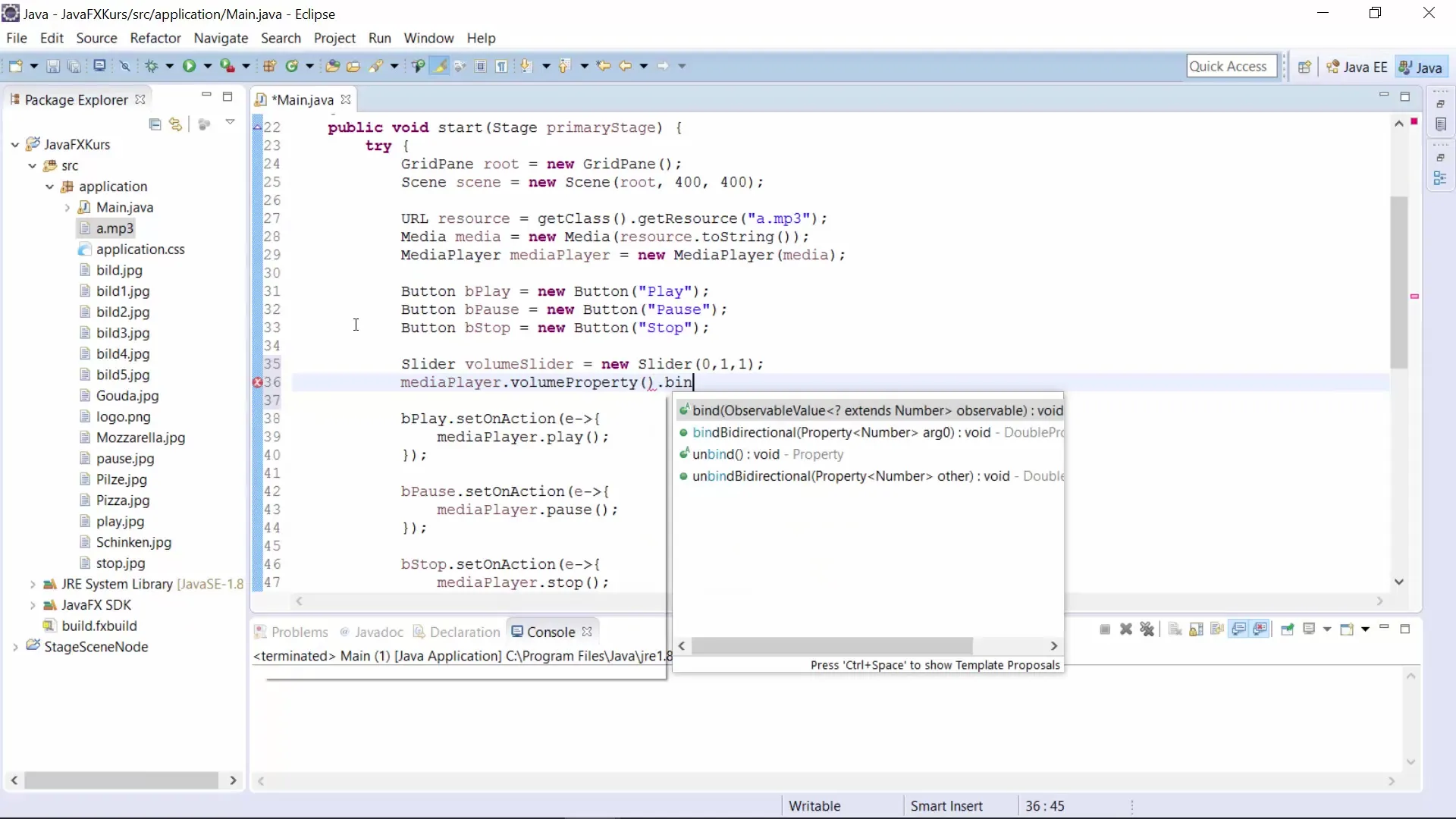Screen dimensions: 1456x819
Task: Switch to the Javadoc tab
Action: pyautogui.click(x=372, y=632)
